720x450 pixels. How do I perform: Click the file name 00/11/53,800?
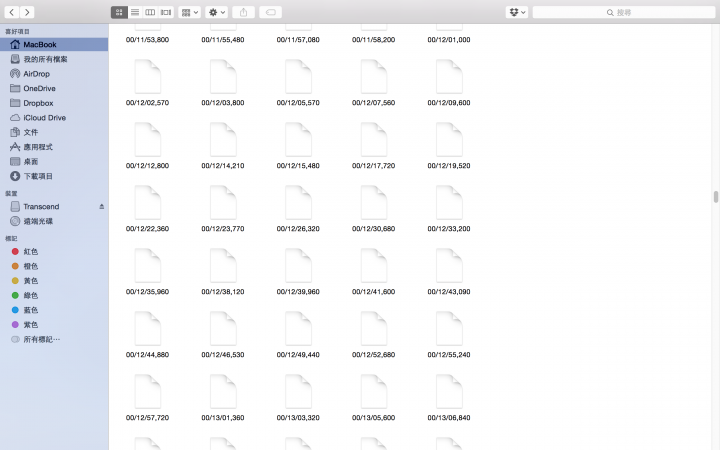(x=147, y=40)
